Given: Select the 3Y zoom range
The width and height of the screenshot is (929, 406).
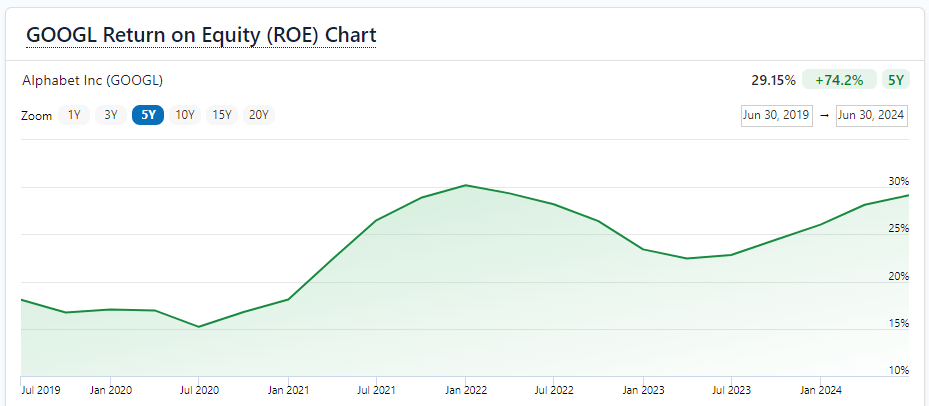Looking at the screenshot, I should click(111, 115).
